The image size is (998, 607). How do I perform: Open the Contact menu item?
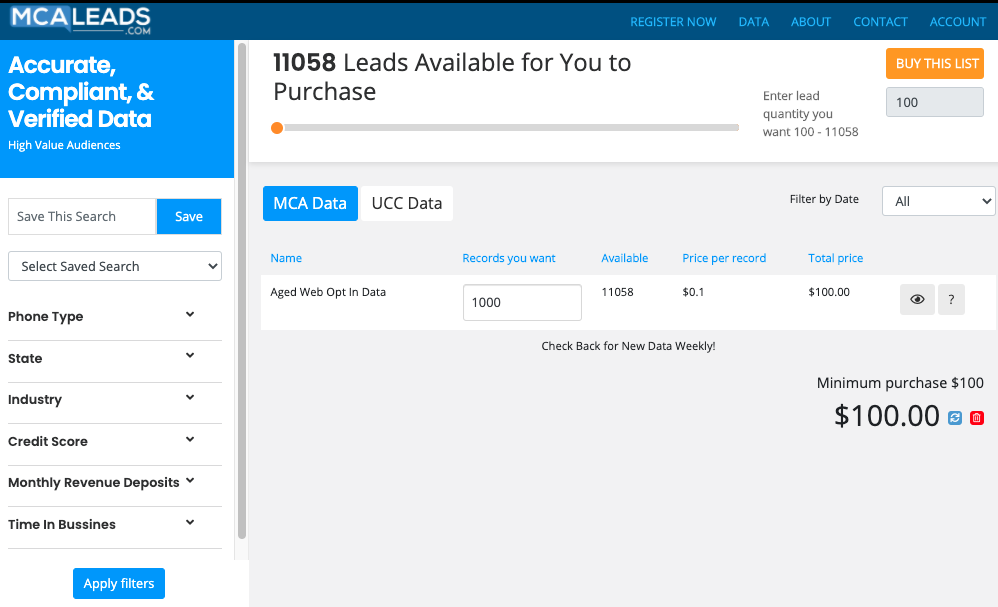[x=880, y=22]
